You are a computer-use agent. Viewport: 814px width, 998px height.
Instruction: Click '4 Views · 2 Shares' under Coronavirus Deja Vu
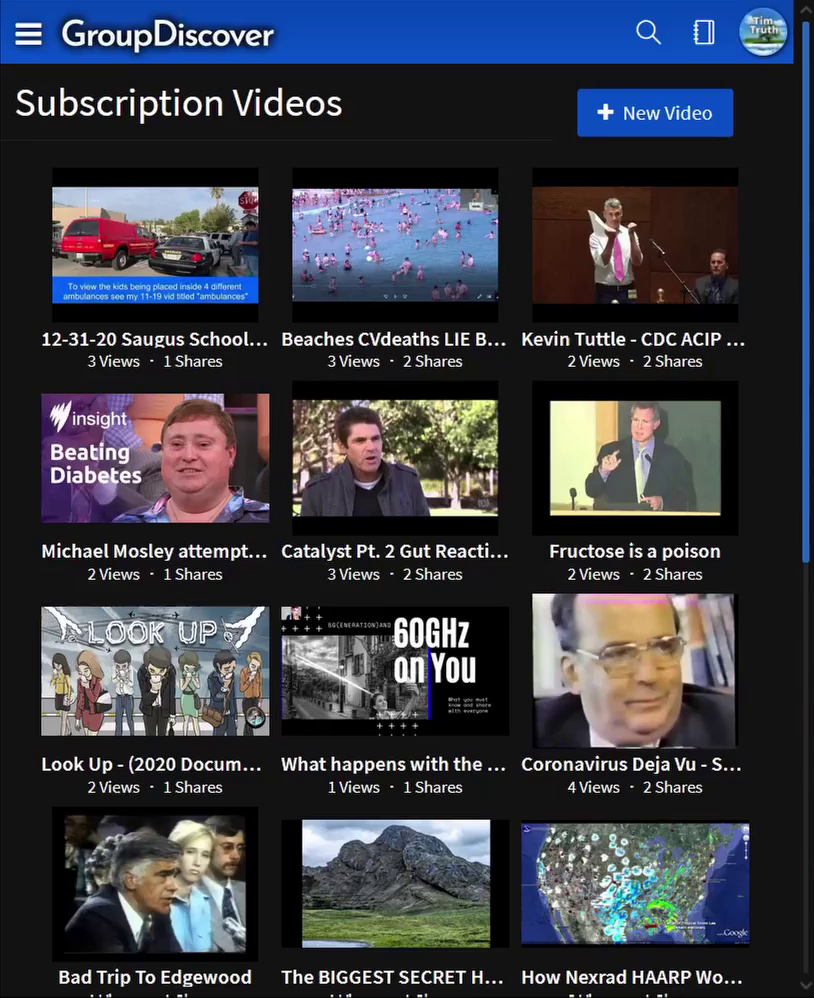[x=635, y=787]
